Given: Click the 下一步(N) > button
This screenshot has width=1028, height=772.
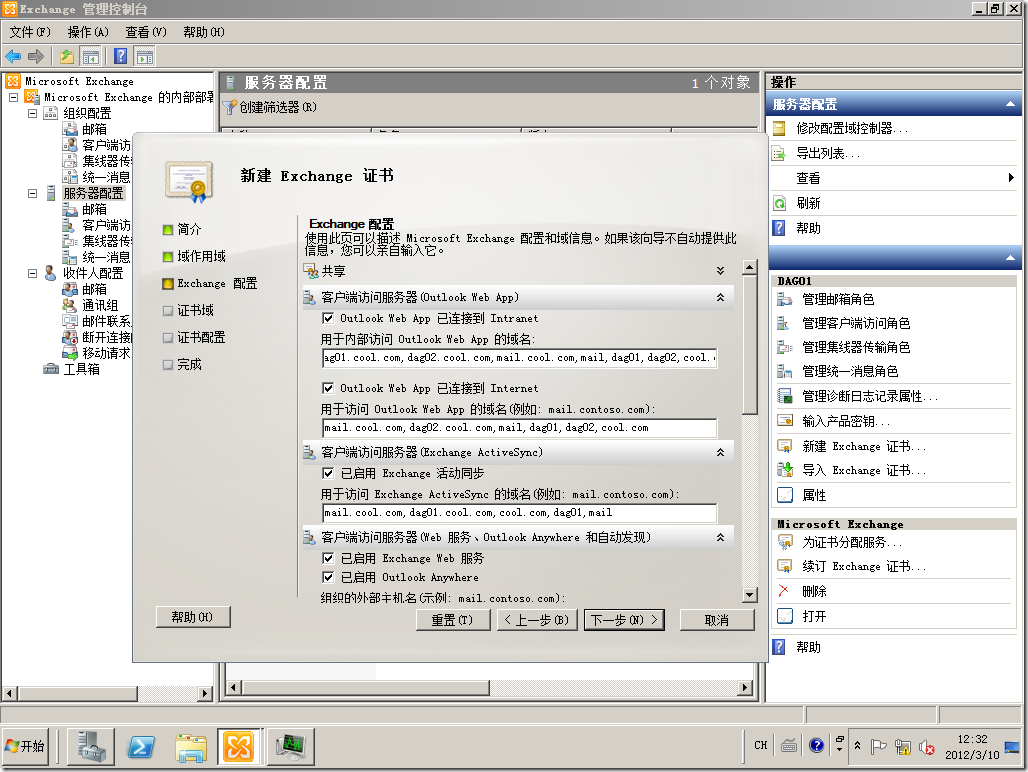Looking at the screenshot, I should 625,620.
